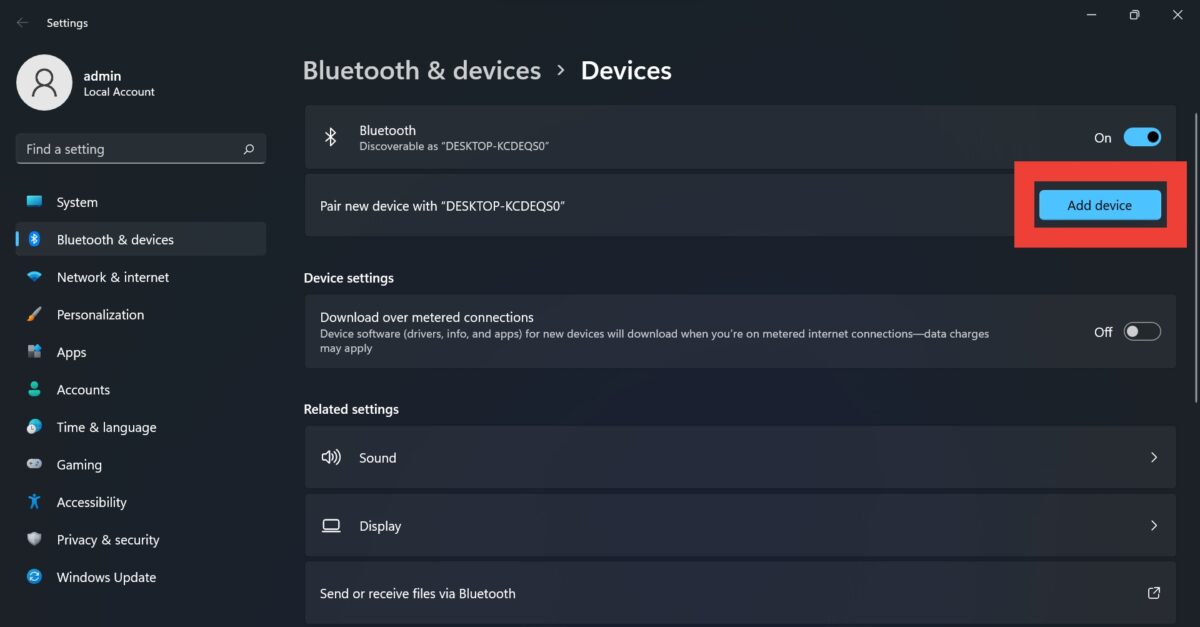This screenshot has width=1200, height=627.
Task: Enable Download over metered connections
Action: [1142, 331]
